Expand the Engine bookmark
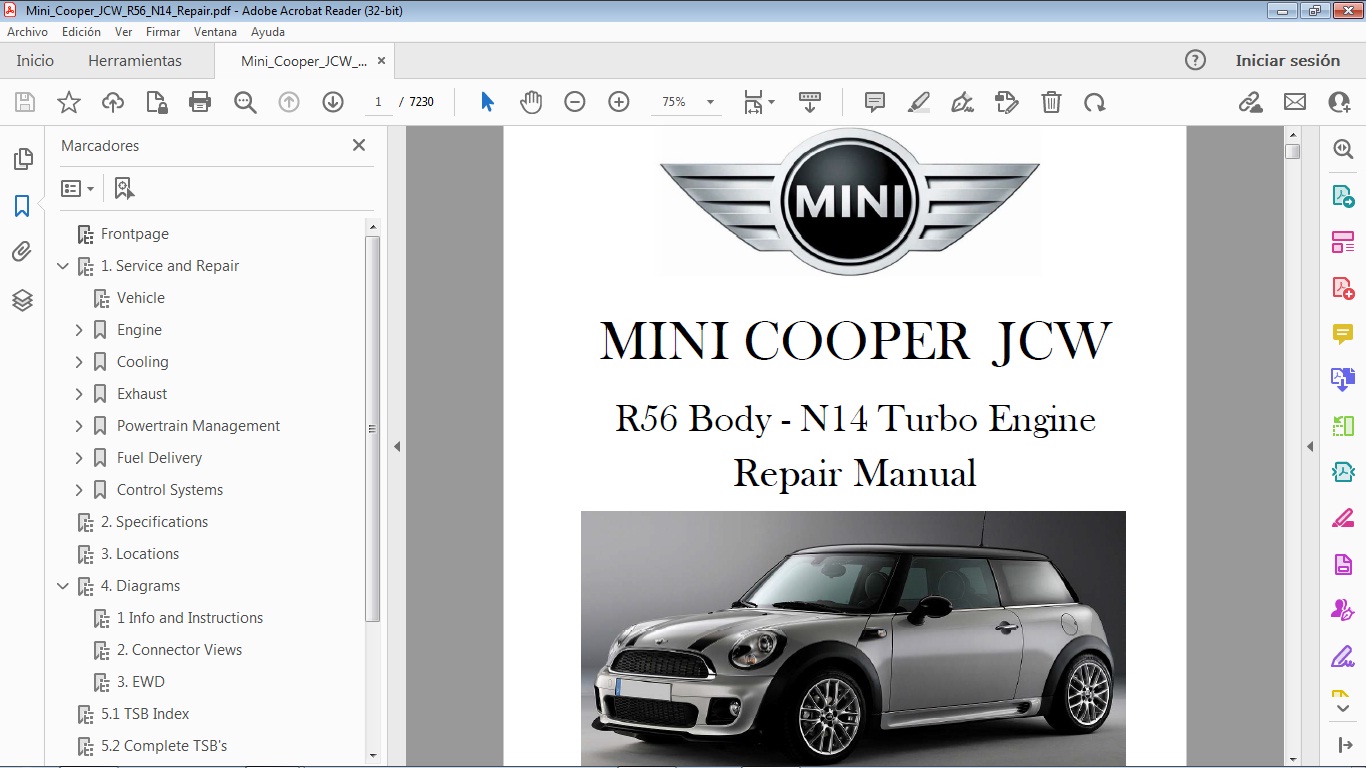 point(80,329)
